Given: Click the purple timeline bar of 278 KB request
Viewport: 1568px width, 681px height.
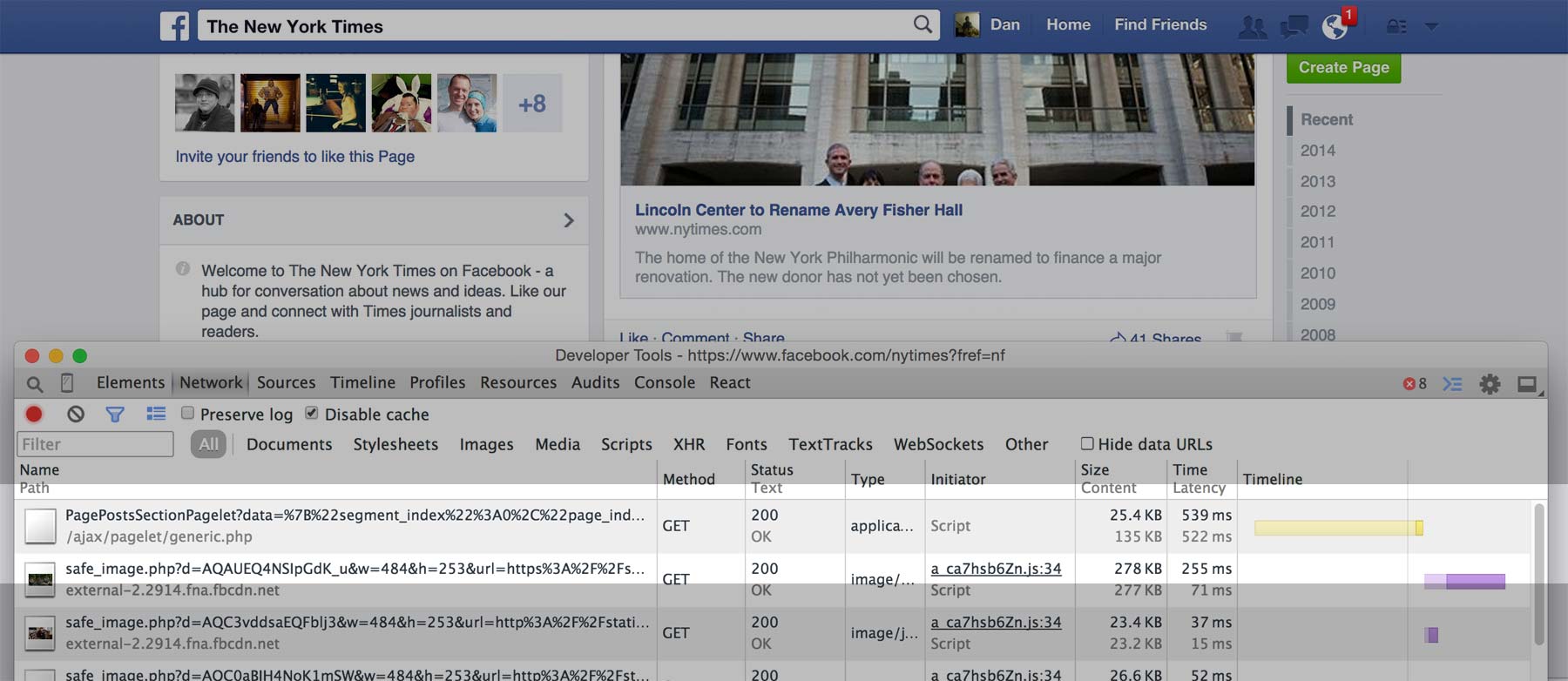Looking at the screenshot, I should point(1465,581).
